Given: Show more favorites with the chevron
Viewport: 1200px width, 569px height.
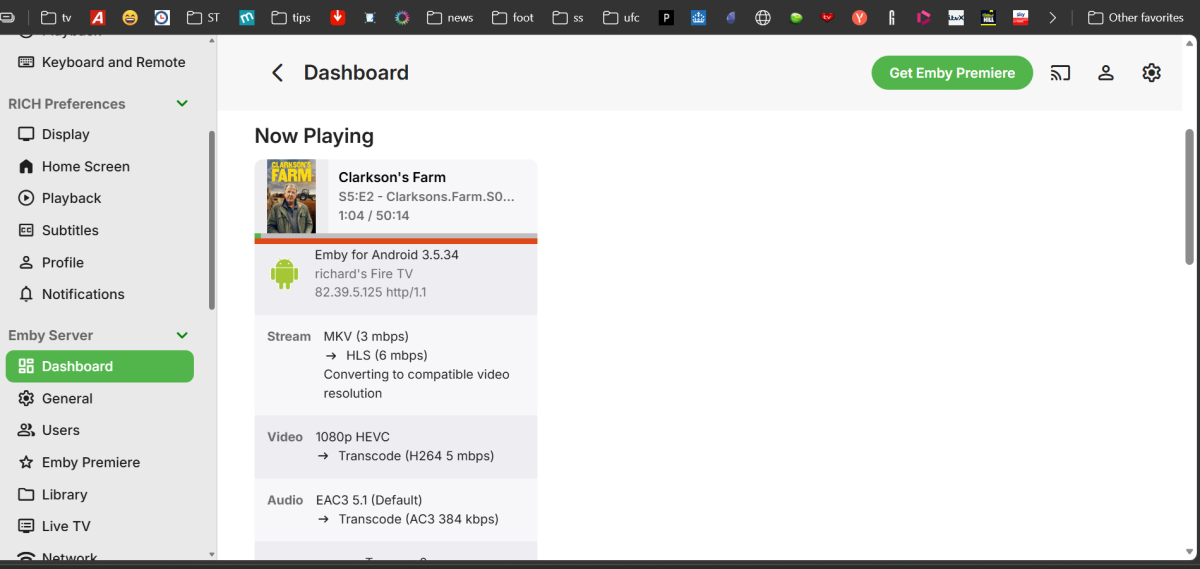Looking at the screenshot, I should click(1052, 17).
